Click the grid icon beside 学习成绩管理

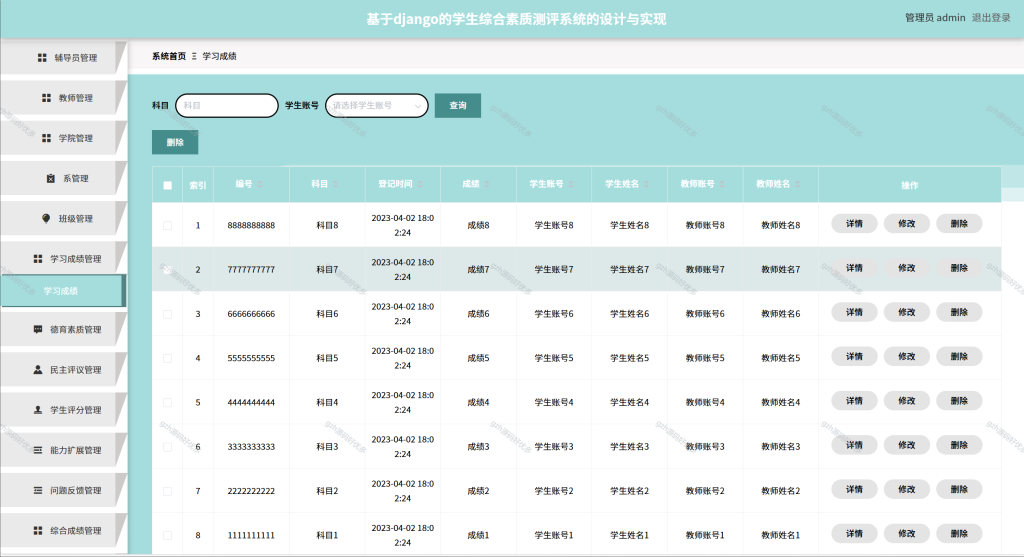(x=38, y=259)
